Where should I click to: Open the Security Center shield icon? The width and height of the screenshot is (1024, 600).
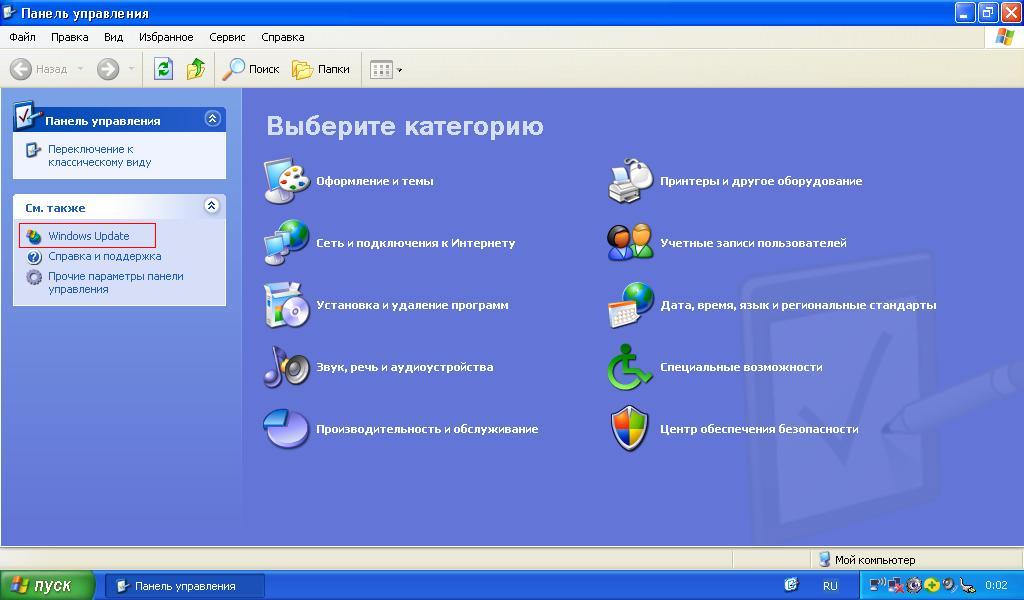click(x=630, y=428)
